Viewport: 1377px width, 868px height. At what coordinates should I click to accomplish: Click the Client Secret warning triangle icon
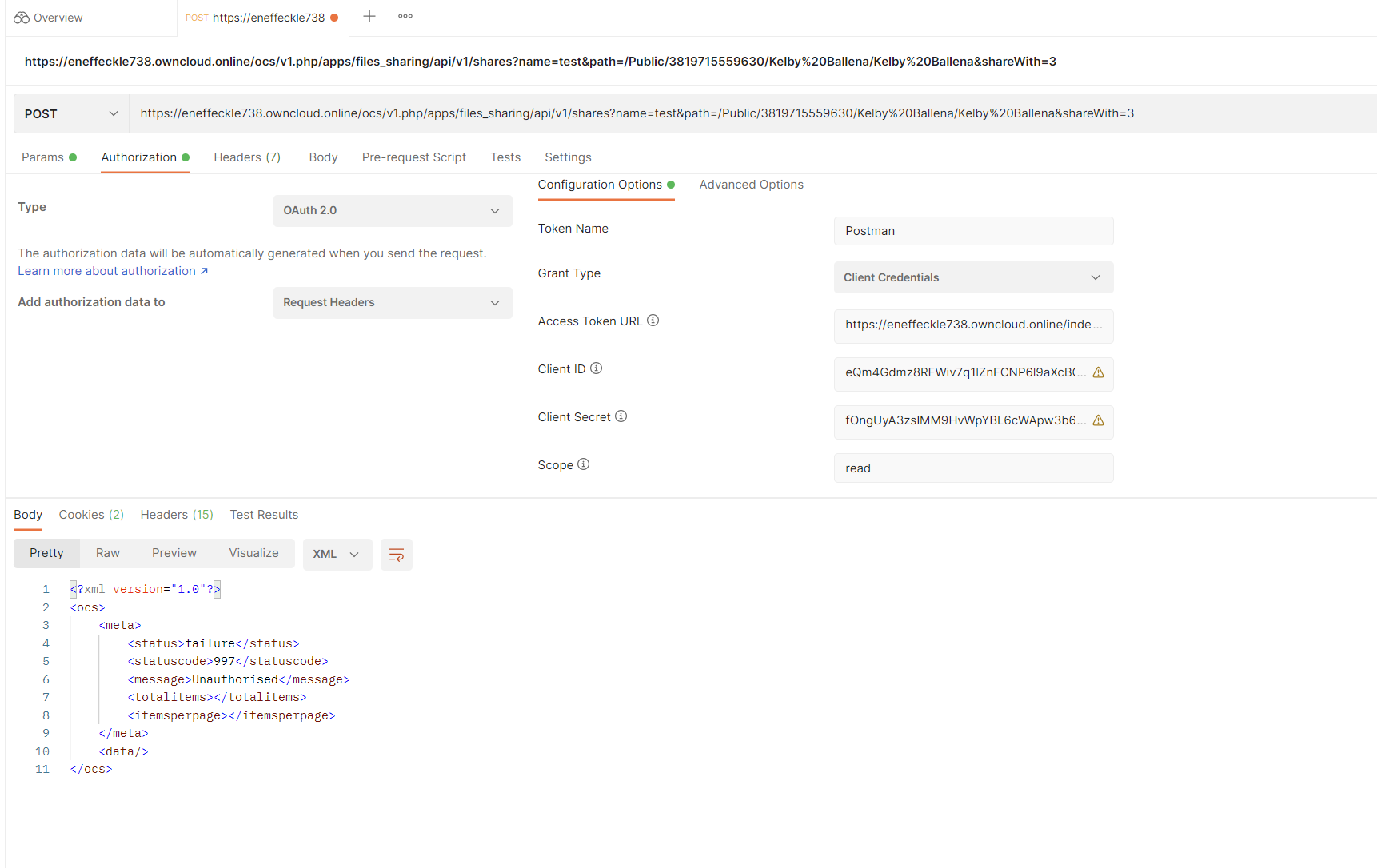click(x=1098, y=420)
